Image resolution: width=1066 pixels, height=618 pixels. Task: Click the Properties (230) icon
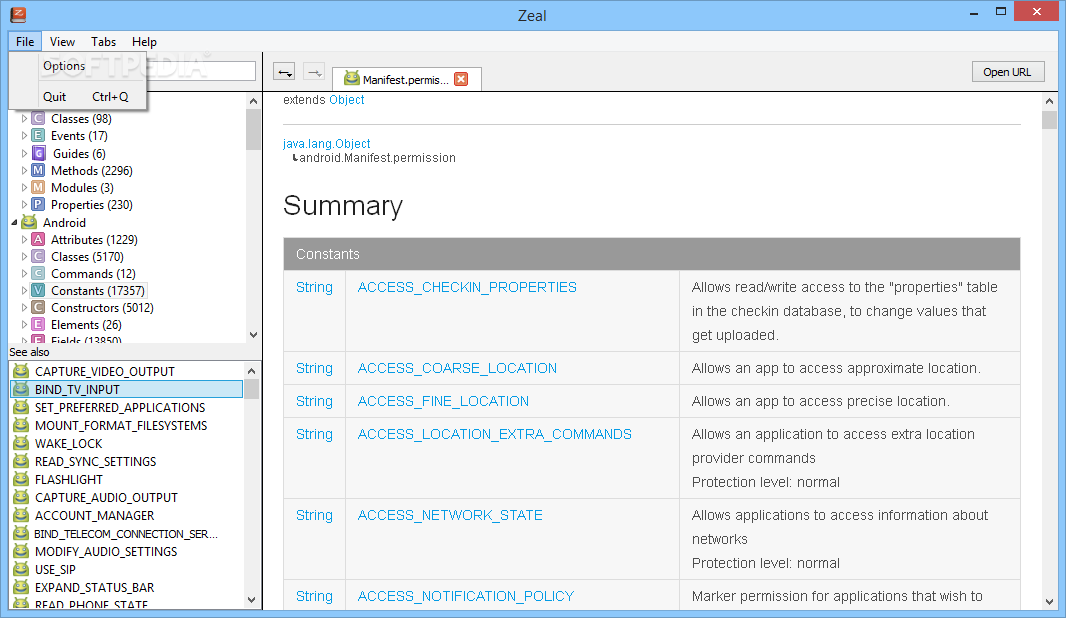pyautogui.click(x=39, y=204)
